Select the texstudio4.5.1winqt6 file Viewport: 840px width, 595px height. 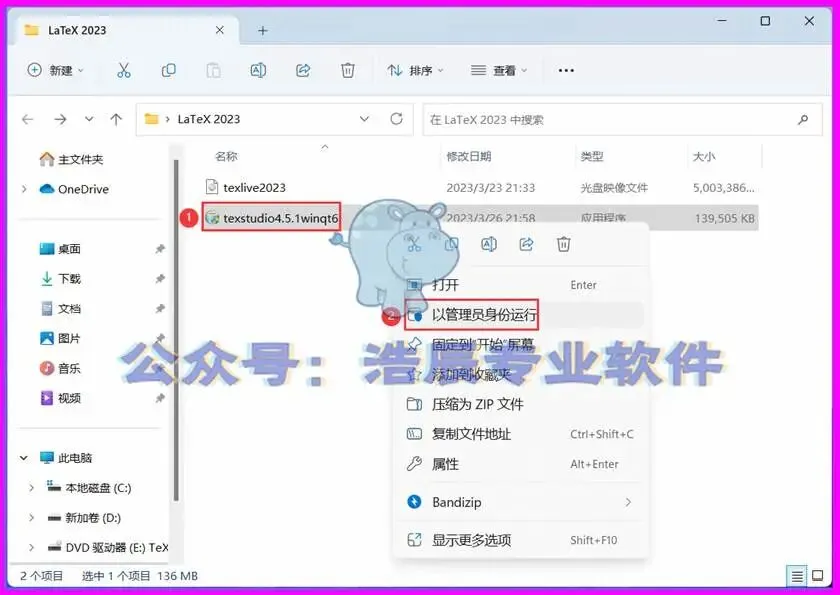point(272,217)
